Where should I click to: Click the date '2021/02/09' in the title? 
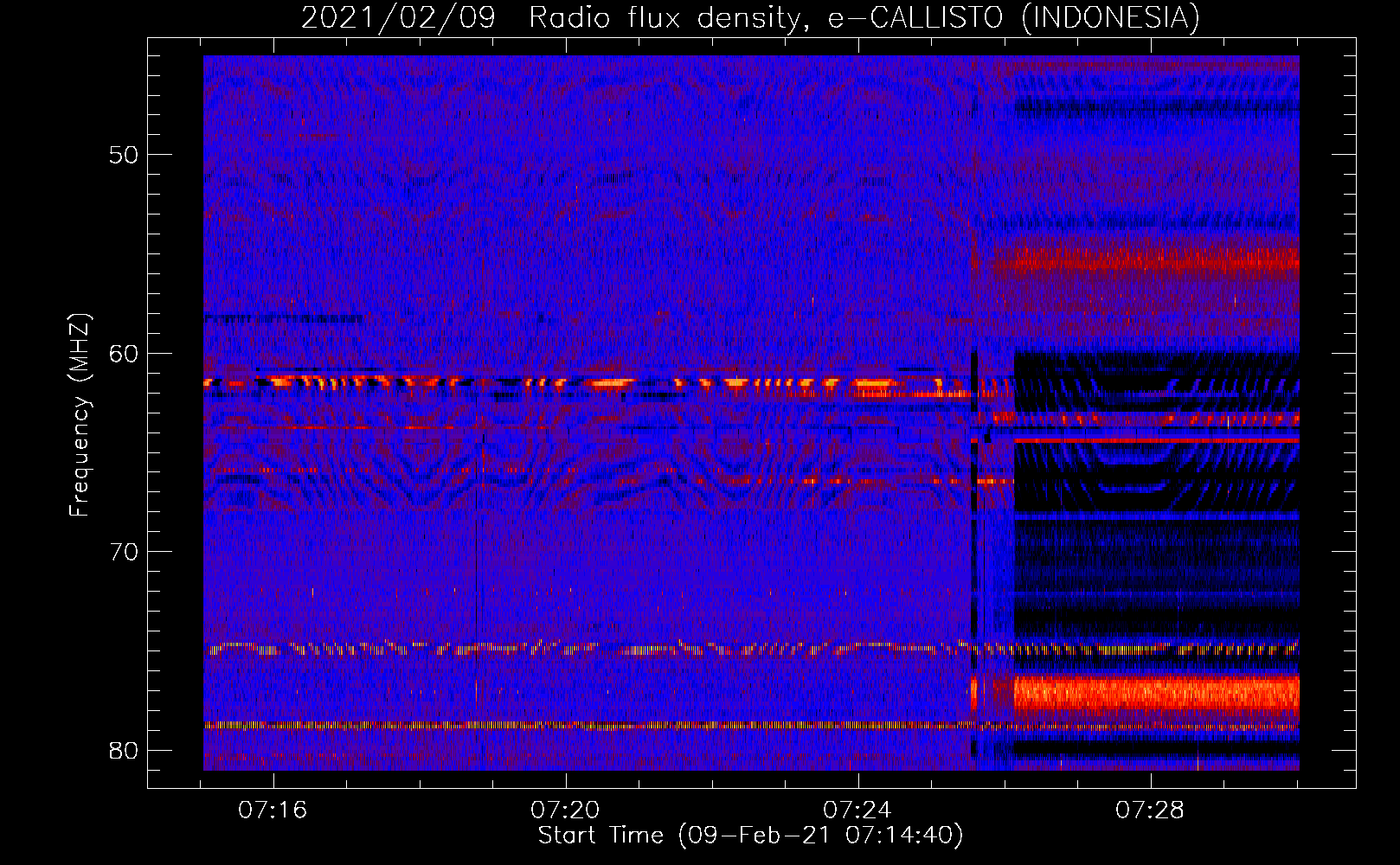point(399,17)
